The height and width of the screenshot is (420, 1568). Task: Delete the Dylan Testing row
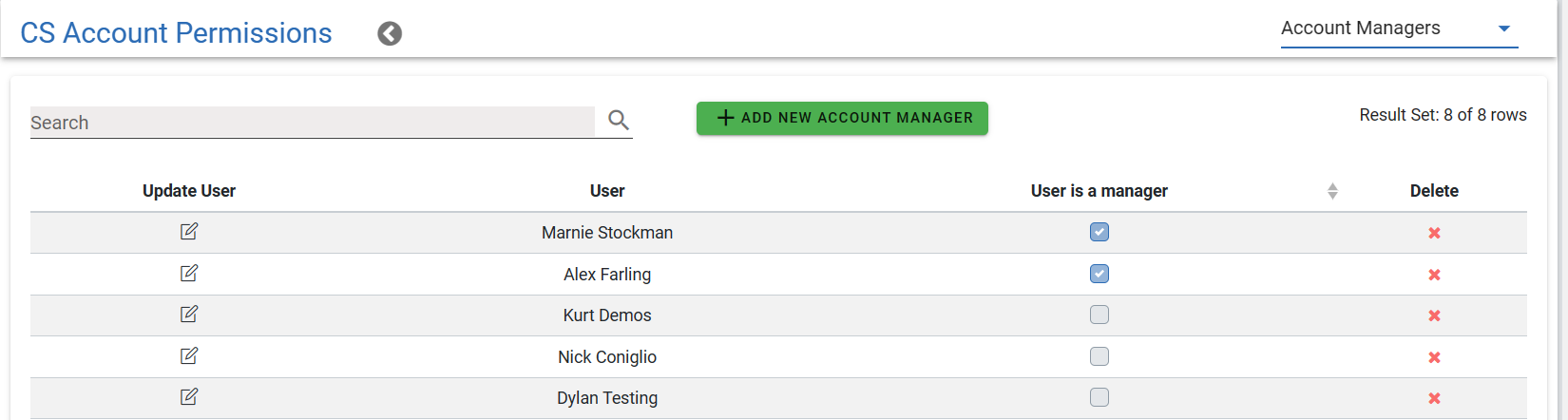coord(1434,398)
